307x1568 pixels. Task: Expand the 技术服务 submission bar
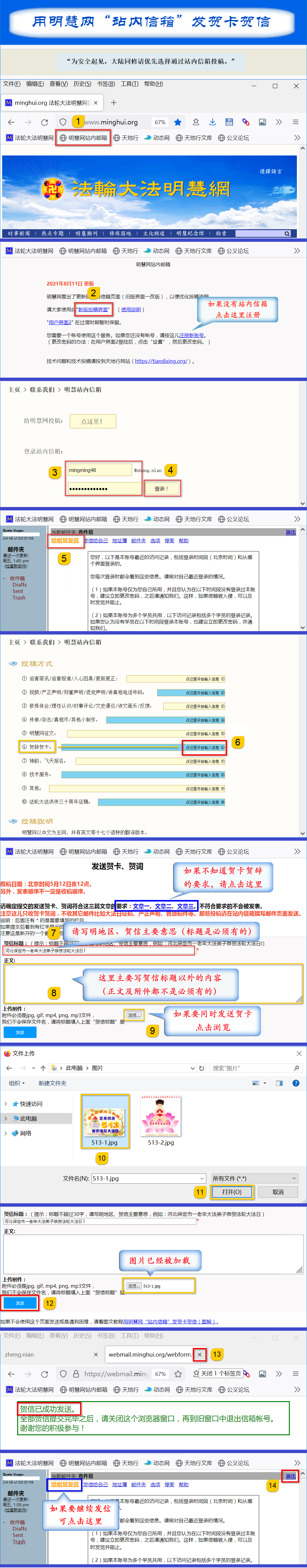pos(143,775)
